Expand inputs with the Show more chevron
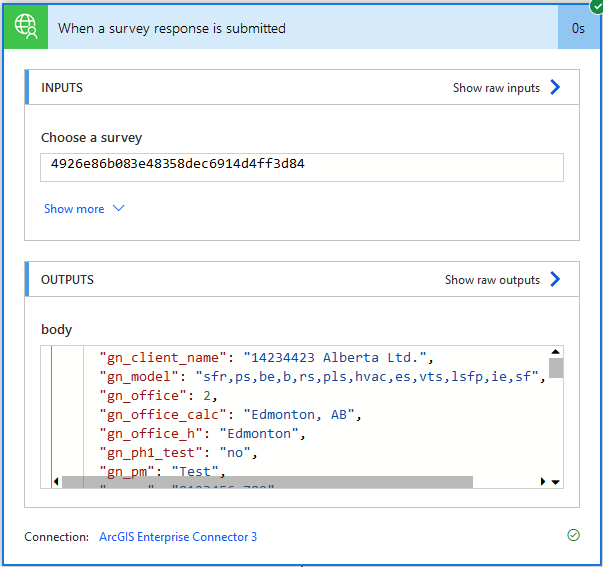 tap(119, 209)
